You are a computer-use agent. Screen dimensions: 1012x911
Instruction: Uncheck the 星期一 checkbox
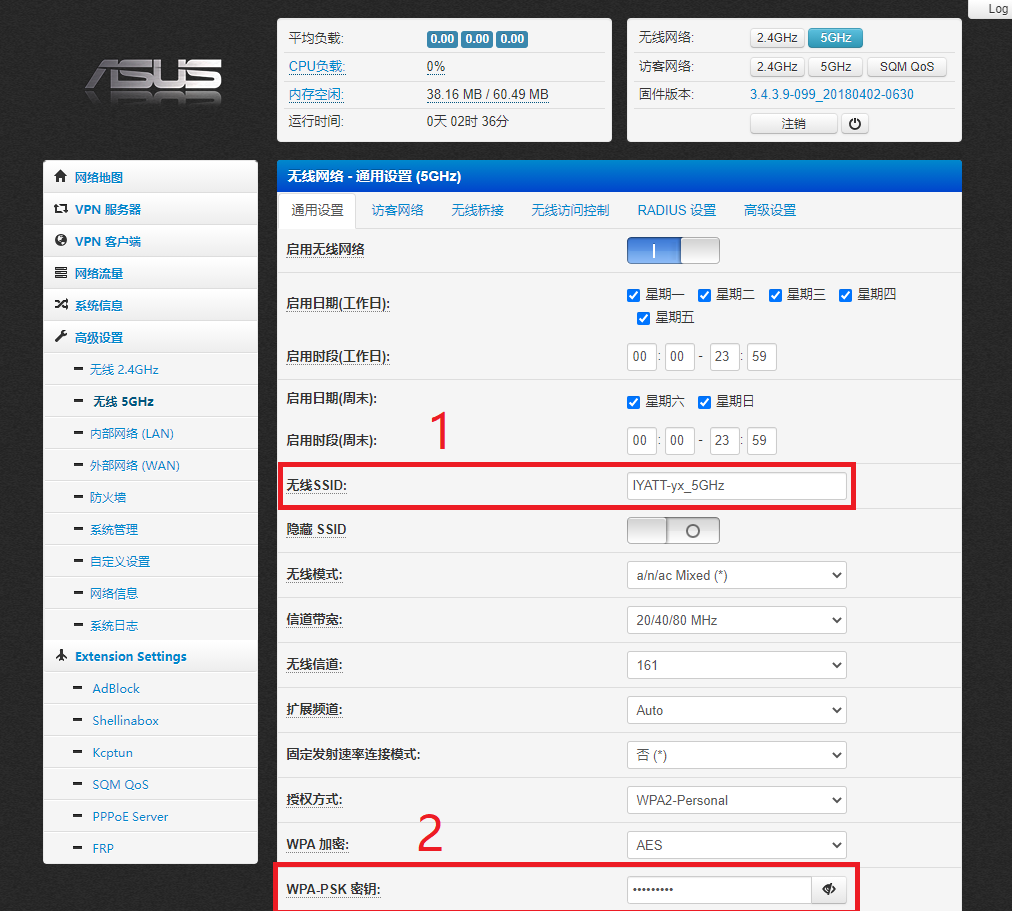point(633,295)
